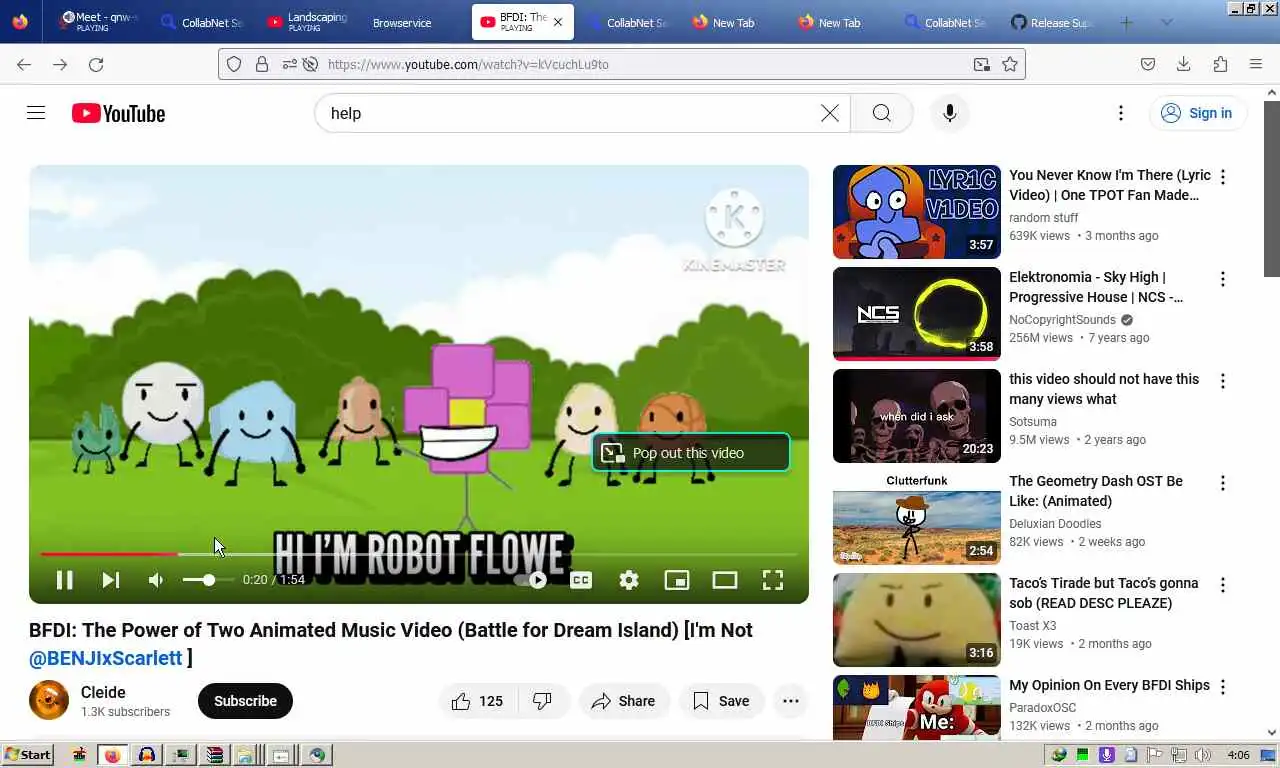Clear the search query X

tap(830, 113)
